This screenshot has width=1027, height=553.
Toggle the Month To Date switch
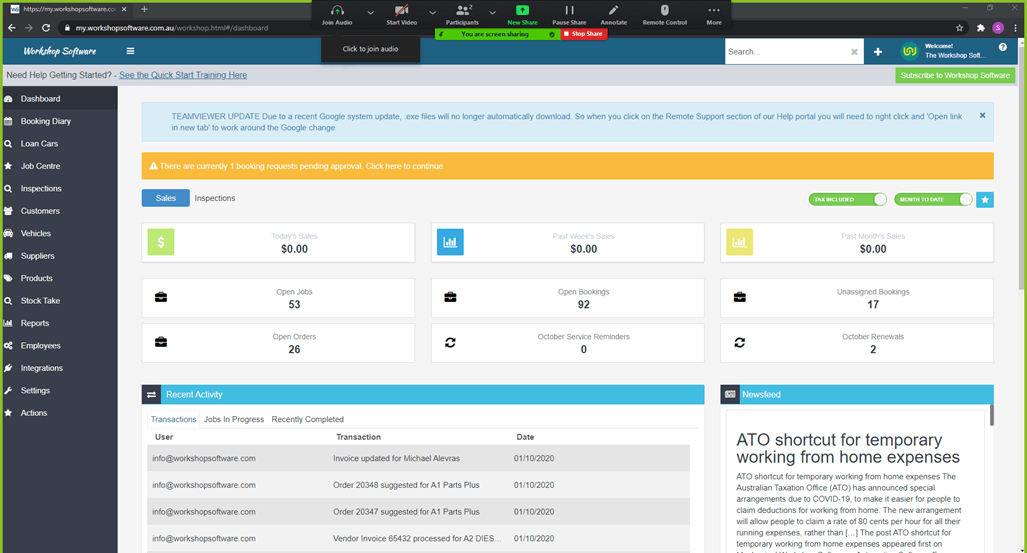933,199
